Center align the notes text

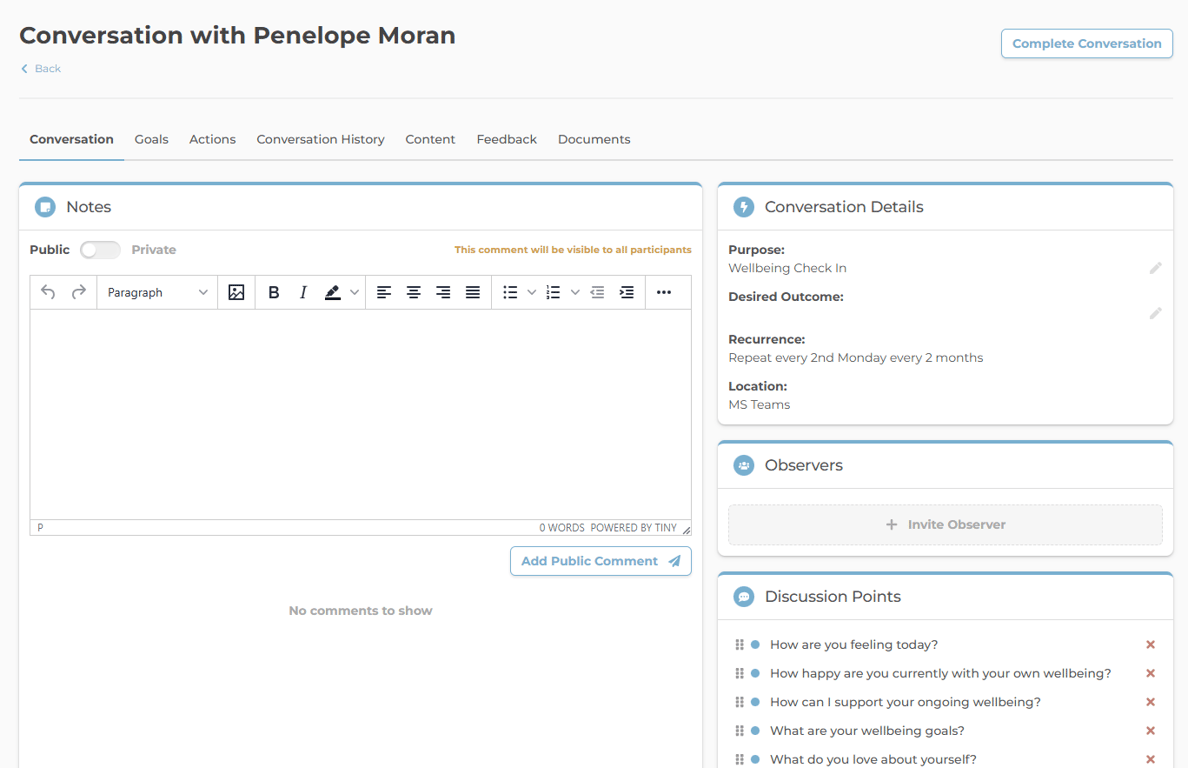(x=413, y=292)
